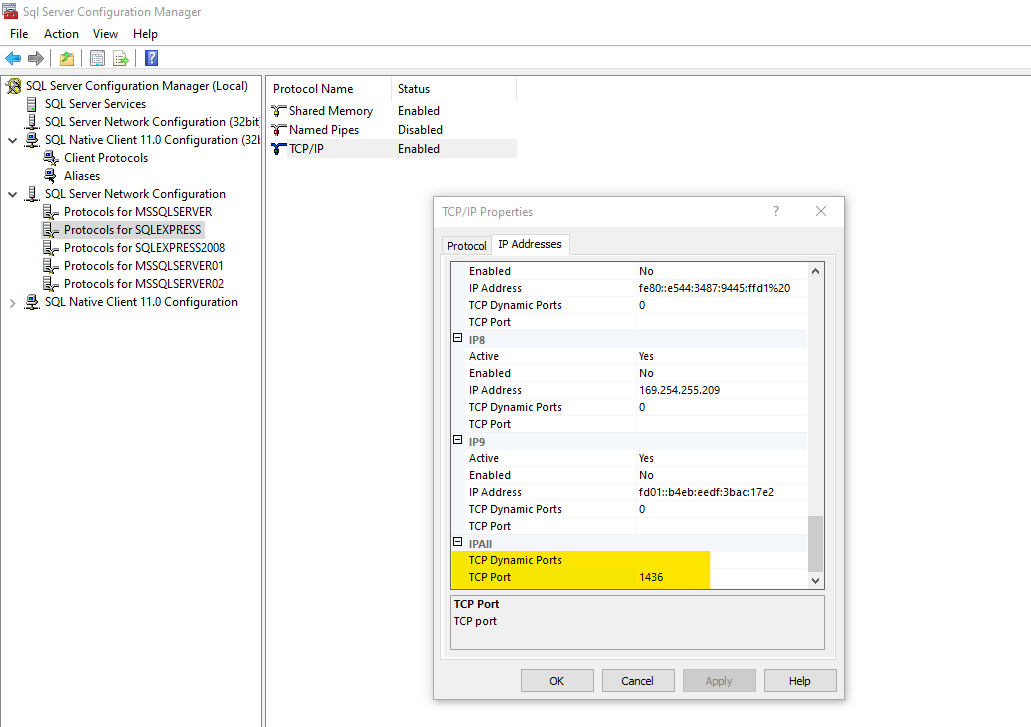Click the Export List toolbar icon

pyautogui.click(x=120, y=58)
